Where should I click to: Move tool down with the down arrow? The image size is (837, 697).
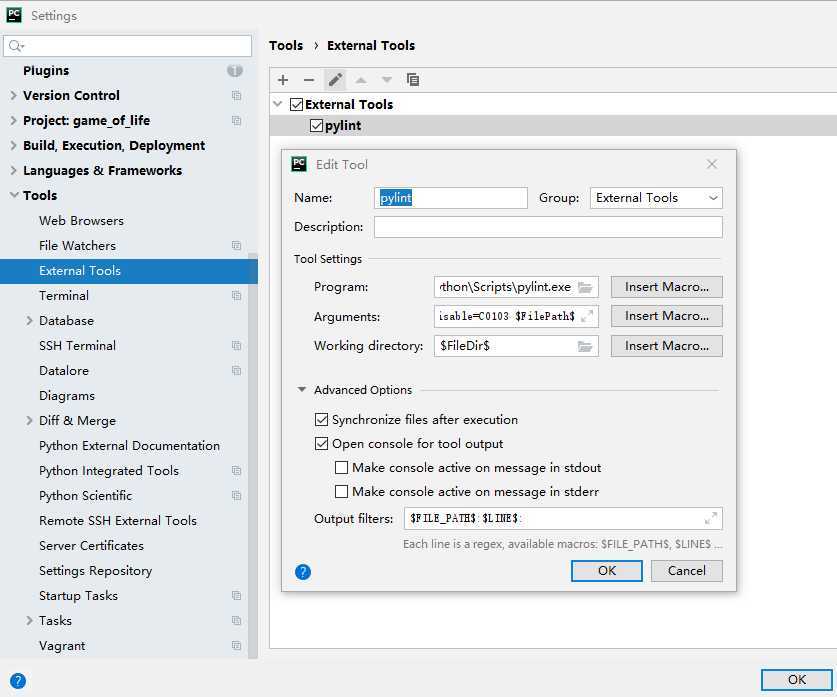click(386, 80)
